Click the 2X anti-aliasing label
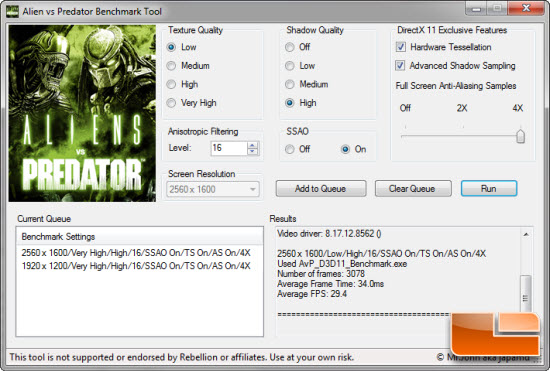Screen dimensions: 550x371 click(x=462, y=108)
